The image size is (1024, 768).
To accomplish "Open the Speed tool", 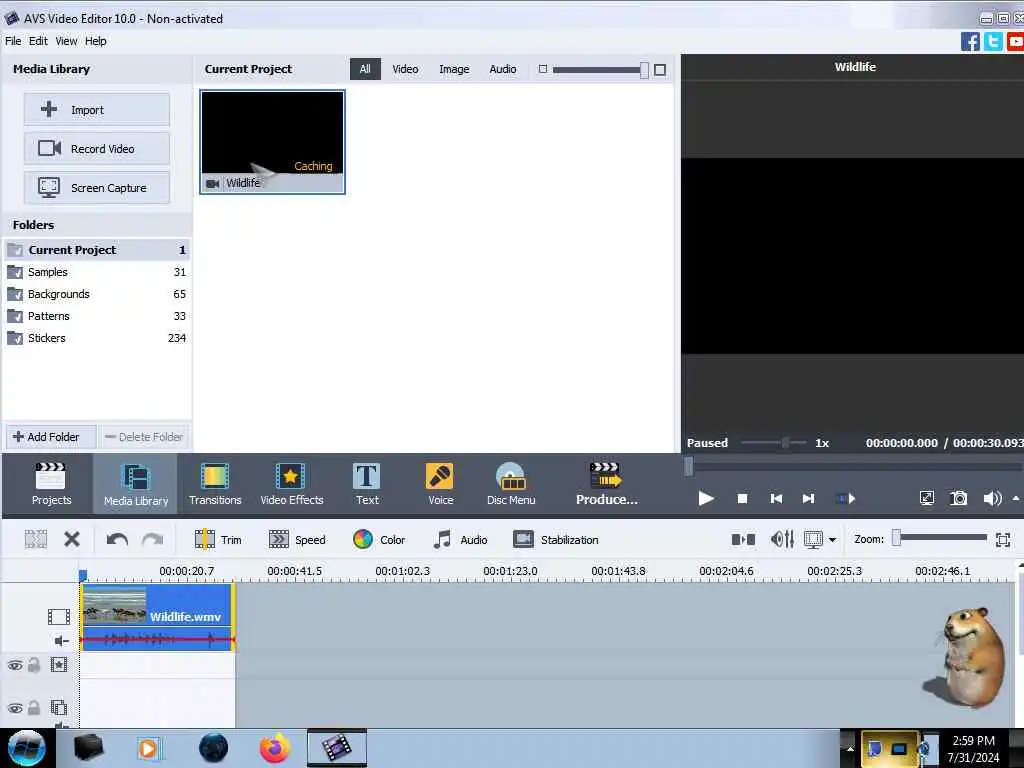I will (297, 539).
